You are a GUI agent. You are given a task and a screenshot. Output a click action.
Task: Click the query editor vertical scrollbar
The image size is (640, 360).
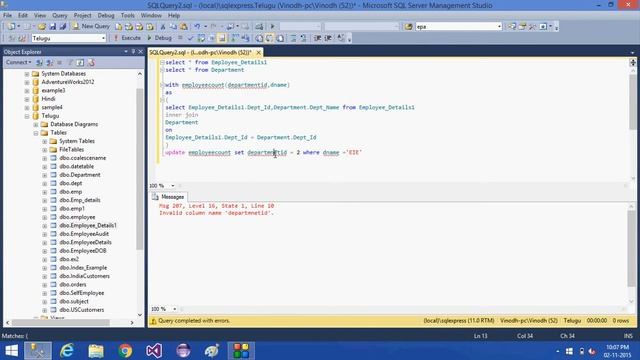pos(633,102)
